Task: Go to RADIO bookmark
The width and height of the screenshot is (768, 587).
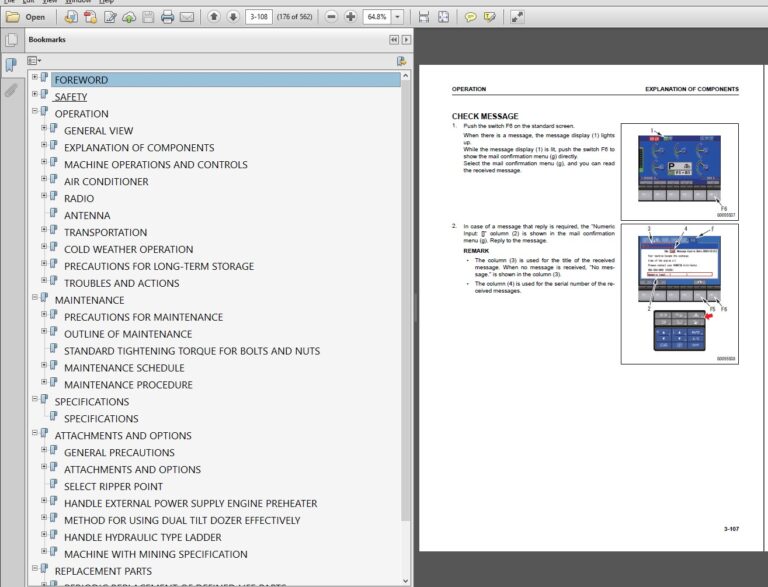Action: (x=79, y=198)
